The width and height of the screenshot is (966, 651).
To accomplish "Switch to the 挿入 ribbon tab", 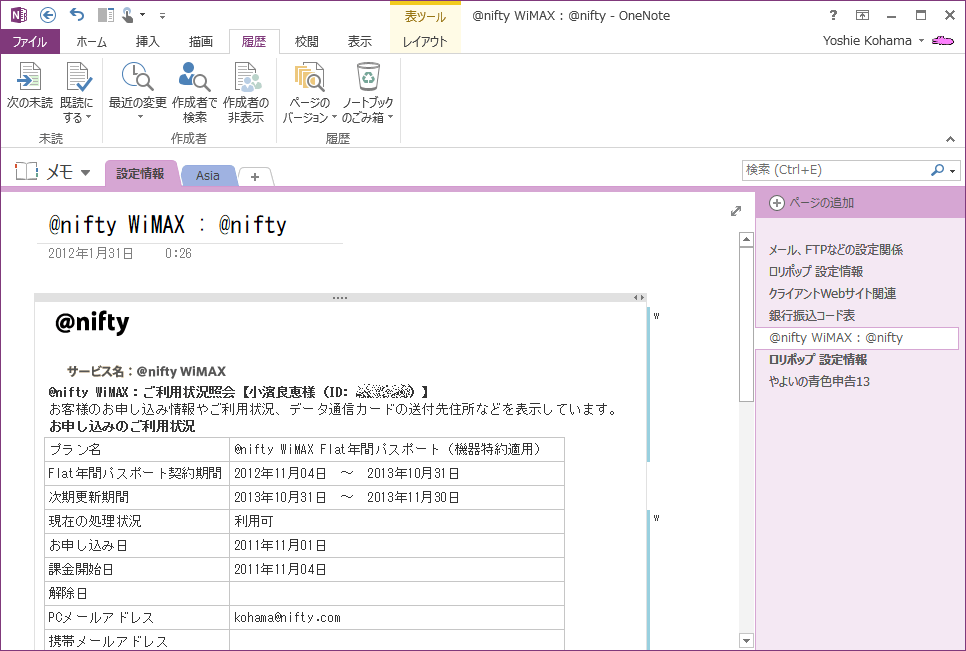I will 147,42.
